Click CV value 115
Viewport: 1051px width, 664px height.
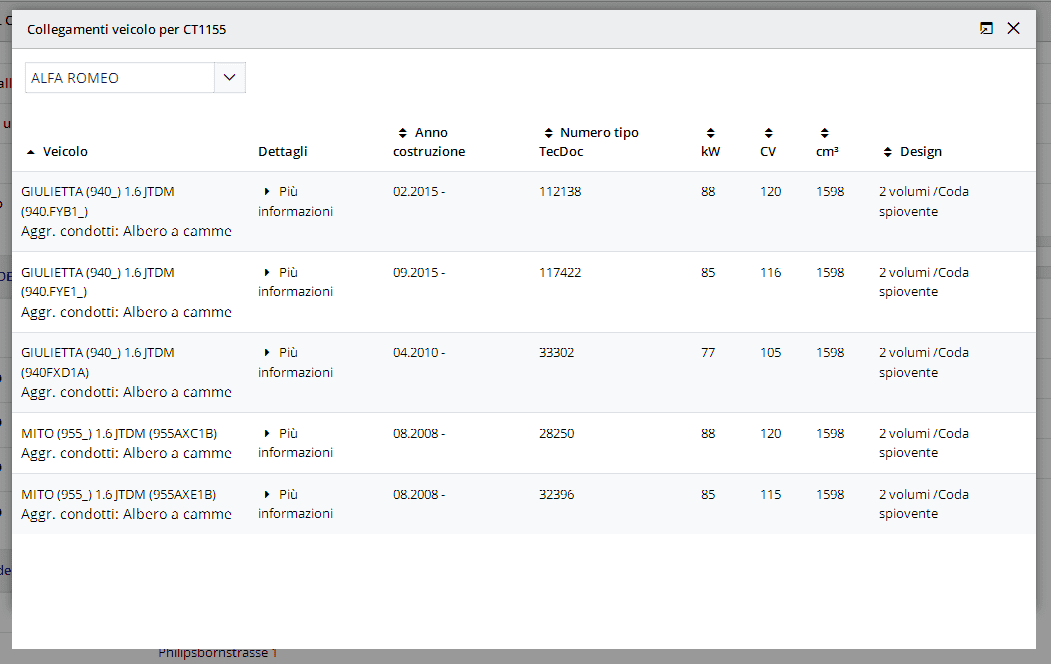[x=771, y=494]
